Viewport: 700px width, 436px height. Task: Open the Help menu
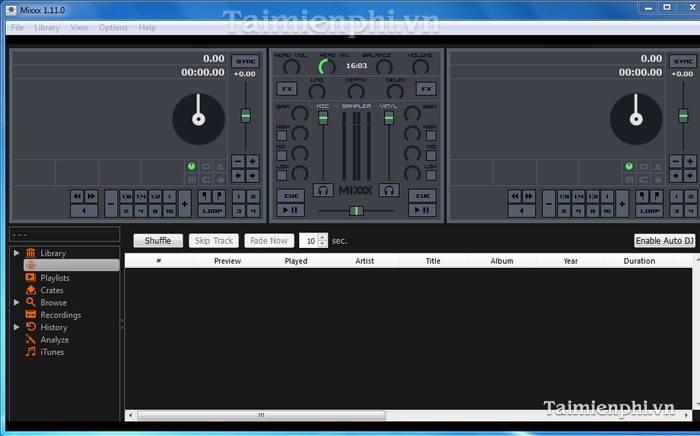click(147, 28)
